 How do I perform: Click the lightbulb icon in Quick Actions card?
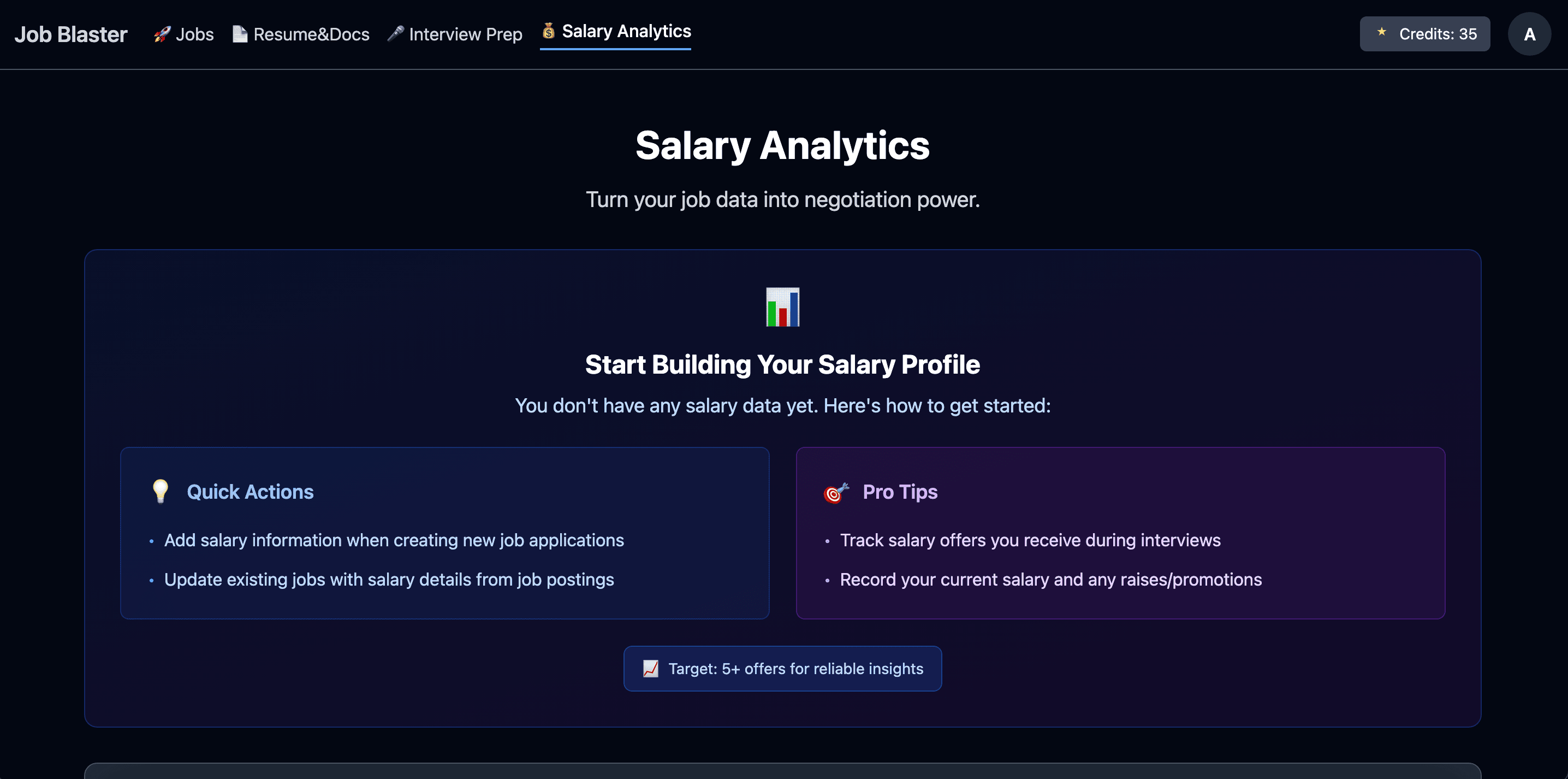[160, 491]
